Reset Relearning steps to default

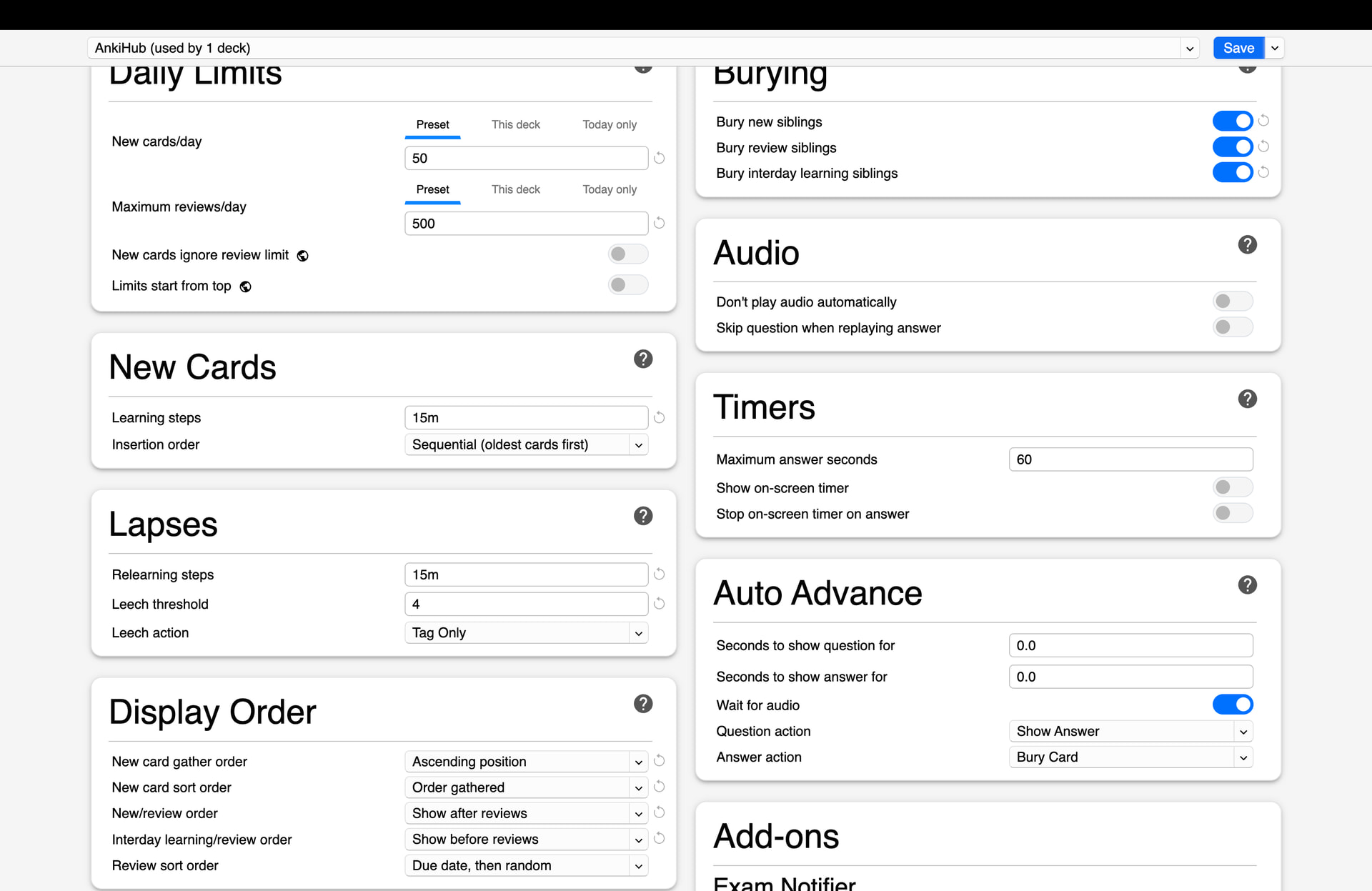pyautogui.click(x=660, y=574)
